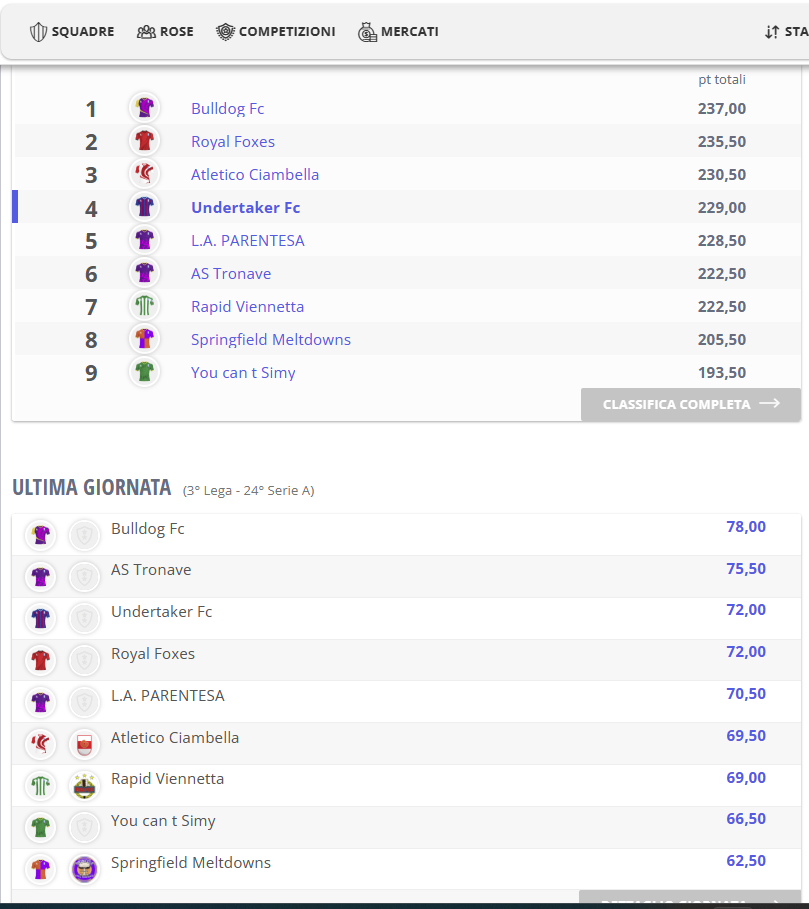809x909 pixels.
Task: Open the Competizioni menu
Action: click(x=276, y=31)
